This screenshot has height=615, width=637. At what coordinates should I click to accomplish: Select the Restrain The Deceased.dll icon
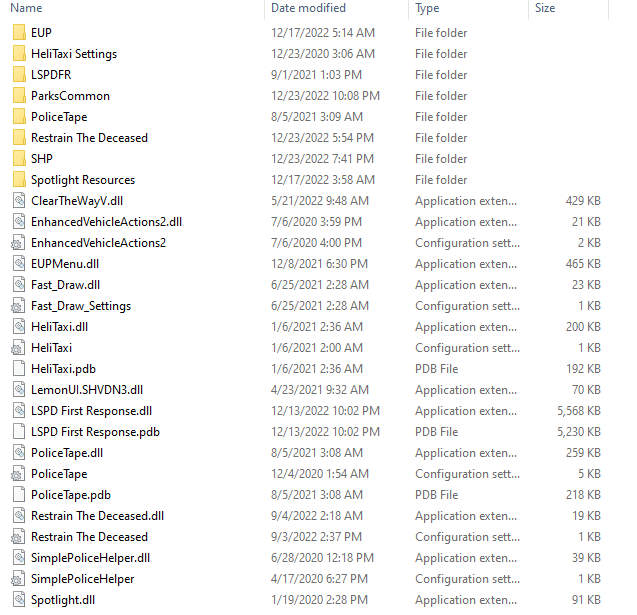click(19, 516)
